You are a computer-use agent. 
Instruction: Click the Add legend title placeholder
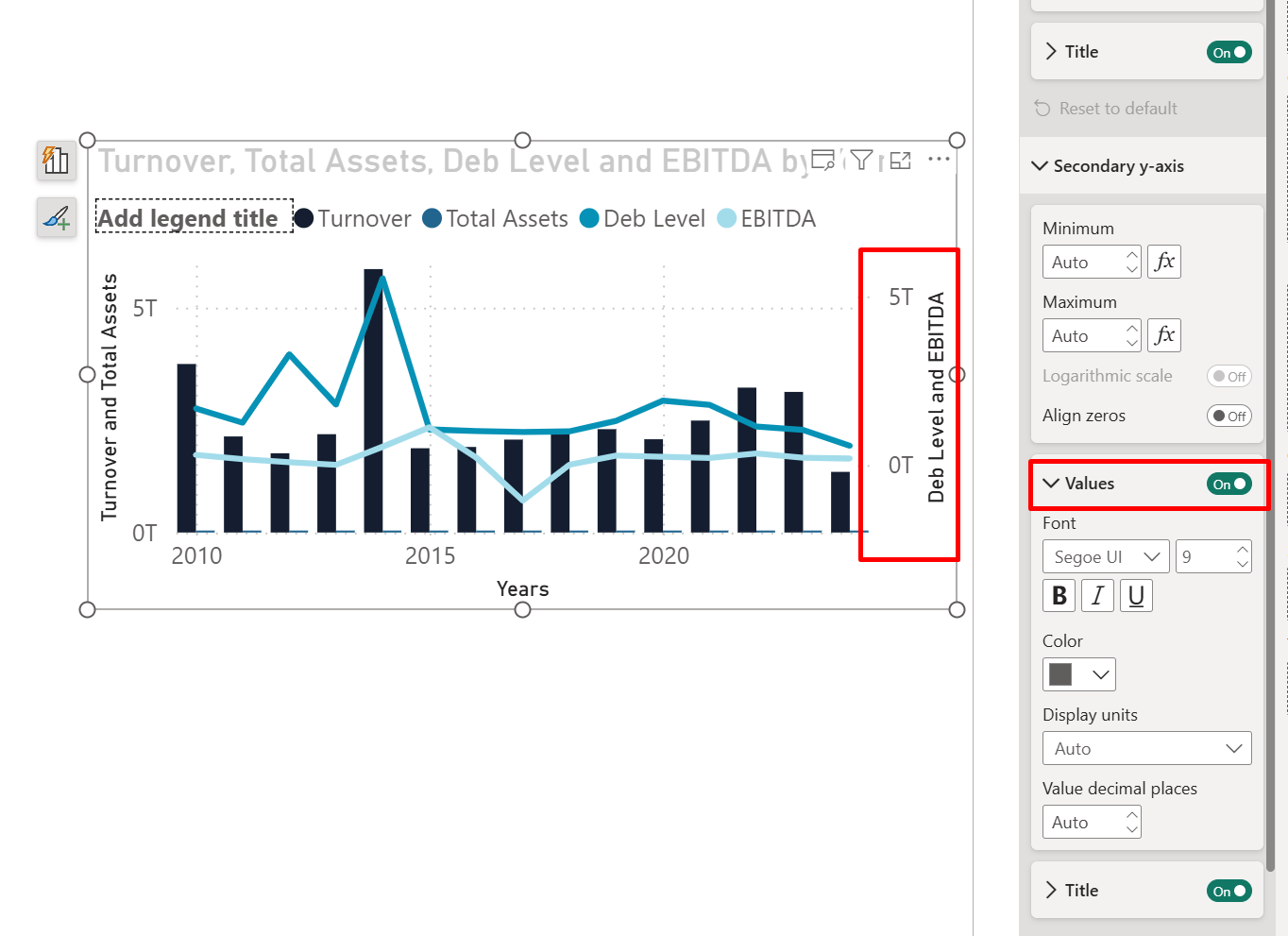[x=195, y=218]
